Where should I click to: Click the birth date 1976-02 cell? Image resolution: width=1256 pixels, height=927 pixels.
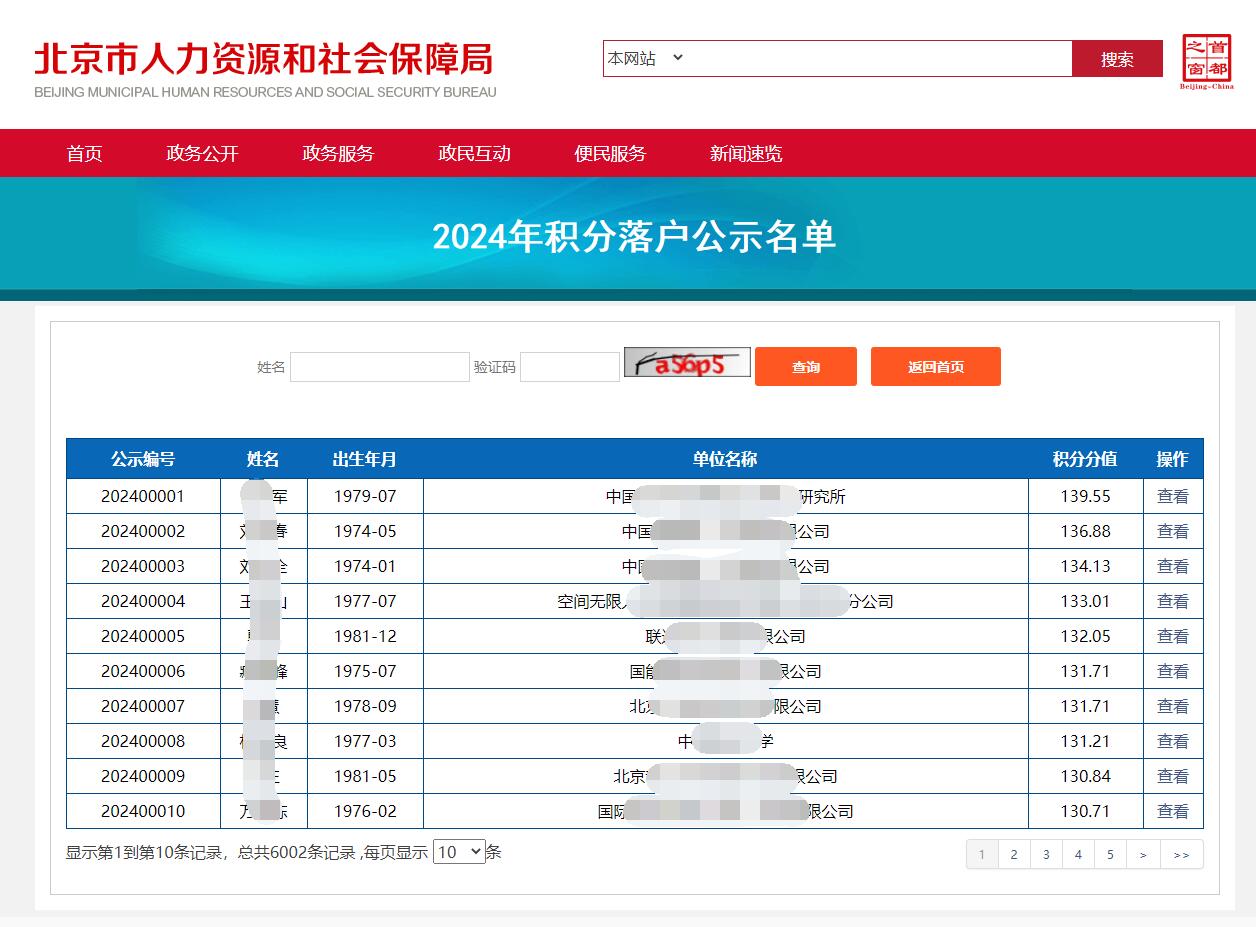[365, 811]
